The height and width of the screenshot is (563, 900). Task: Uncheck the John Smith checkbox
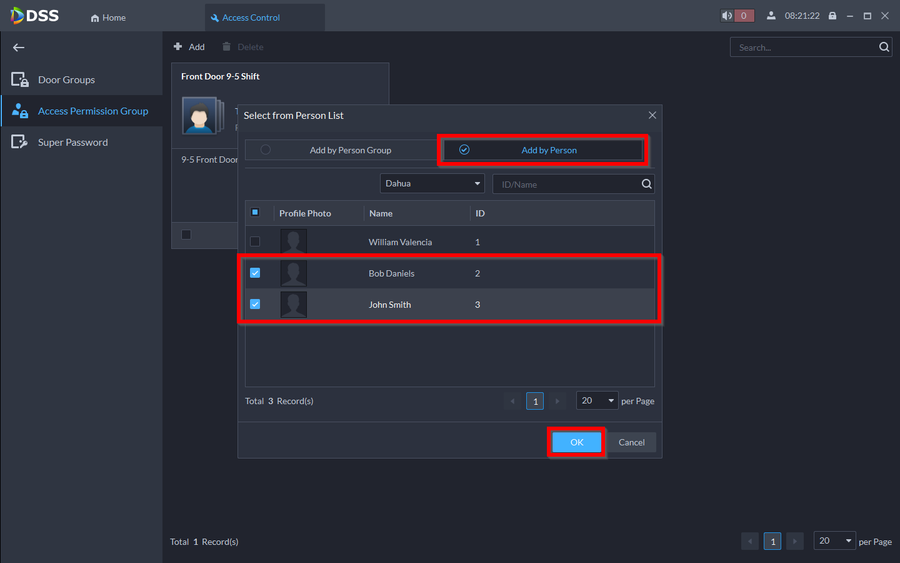[255, 304]
